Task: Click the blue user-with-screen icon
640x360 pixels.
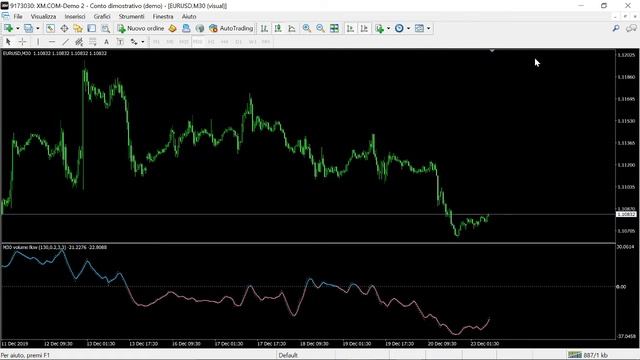Action: 186,28
